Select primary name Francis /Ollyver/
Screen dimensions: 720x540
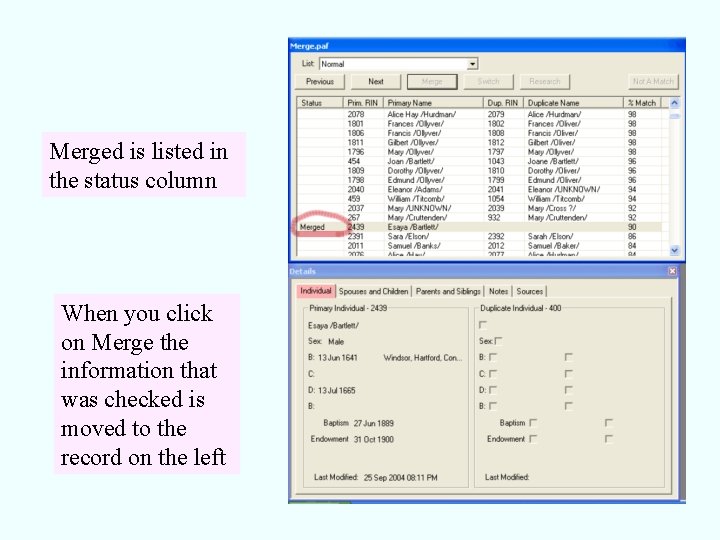pos(414,133)
